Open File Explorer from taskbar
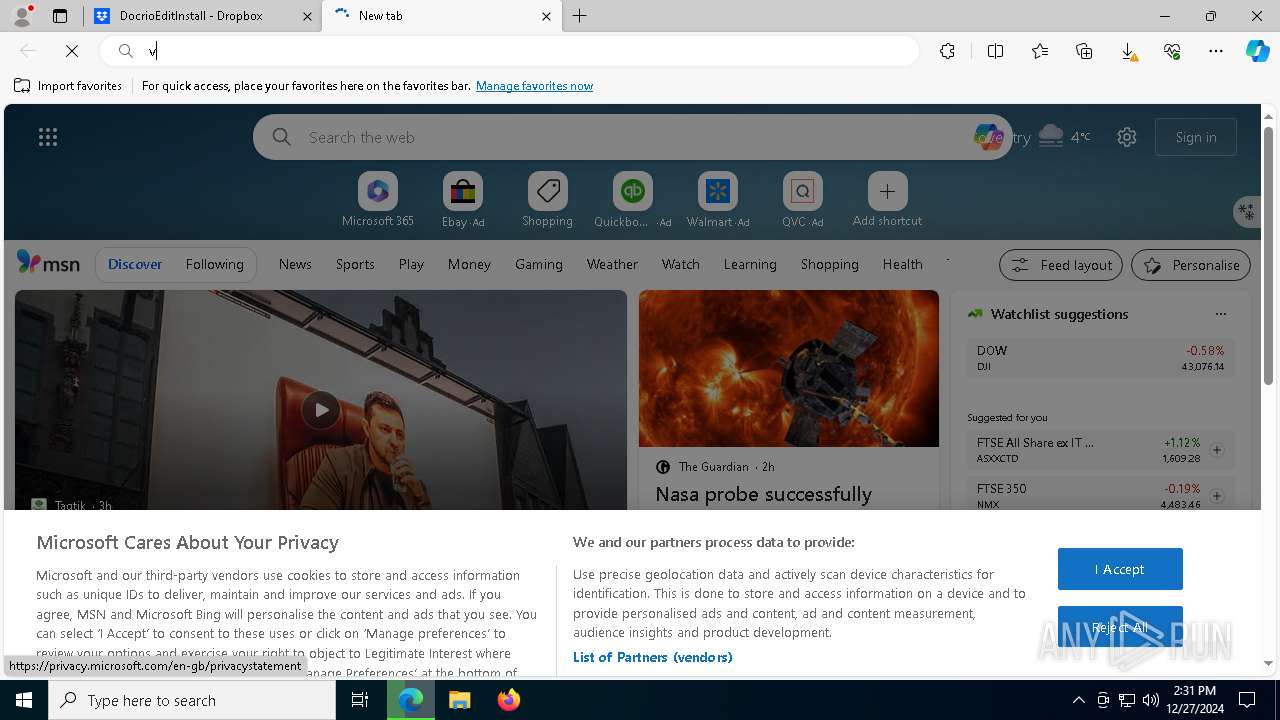1280x720 pixels. pos(459,700)
